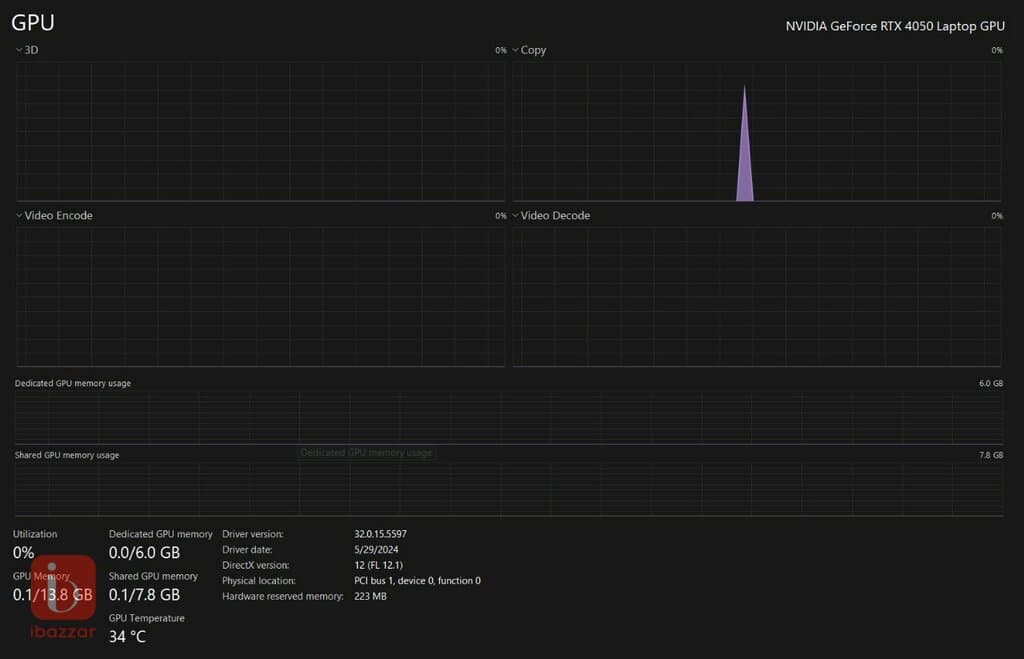The image size is (1024, 659).
Task: Click the GPU heading title
Action: point(33,23)
